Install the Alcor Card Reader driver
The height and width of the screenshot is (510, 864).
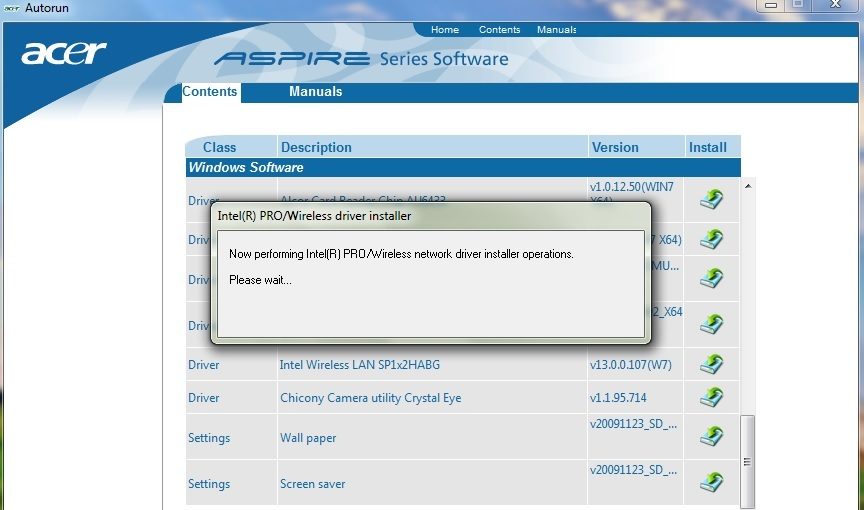click(711, 199)
